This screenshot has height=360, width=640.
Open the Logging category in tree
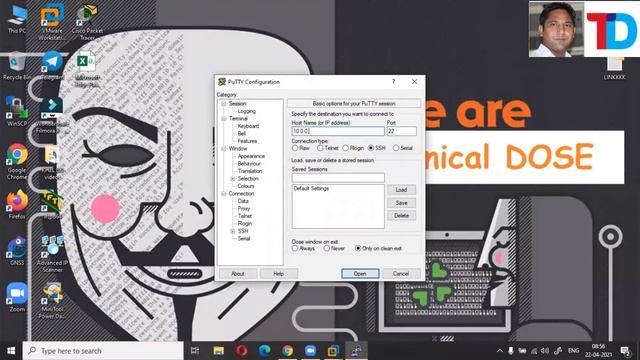(247, 111)
